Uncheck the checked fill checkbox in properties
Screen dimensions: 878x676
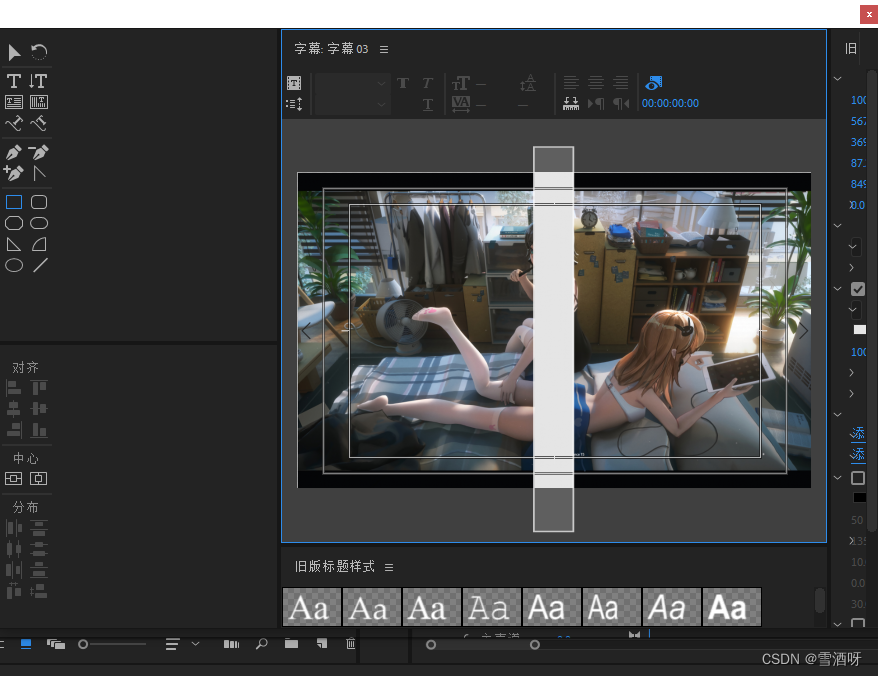click(858, 289)
